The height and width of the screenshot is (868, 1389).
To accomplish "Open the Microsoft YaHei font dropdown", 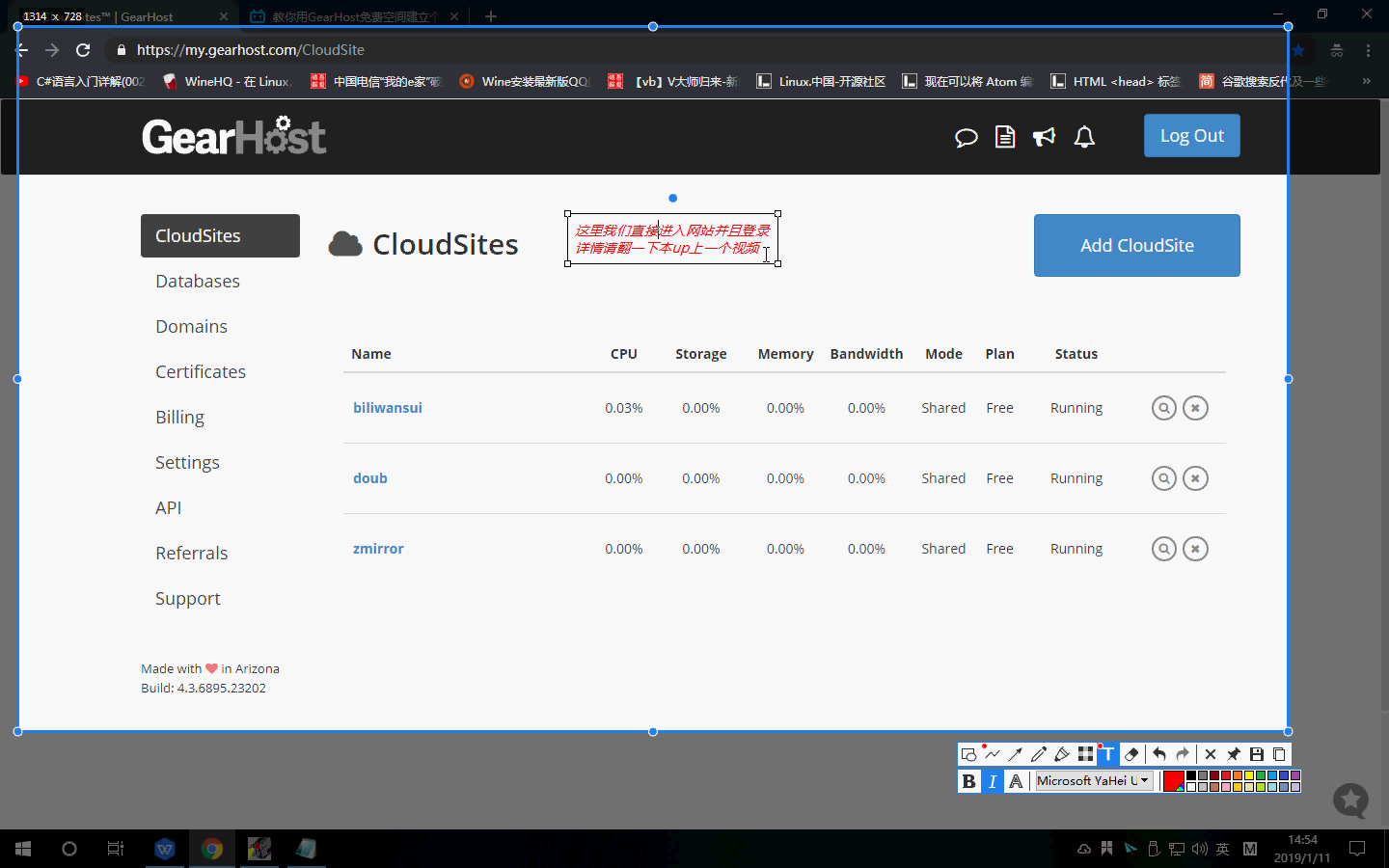I will [1095, 781].
